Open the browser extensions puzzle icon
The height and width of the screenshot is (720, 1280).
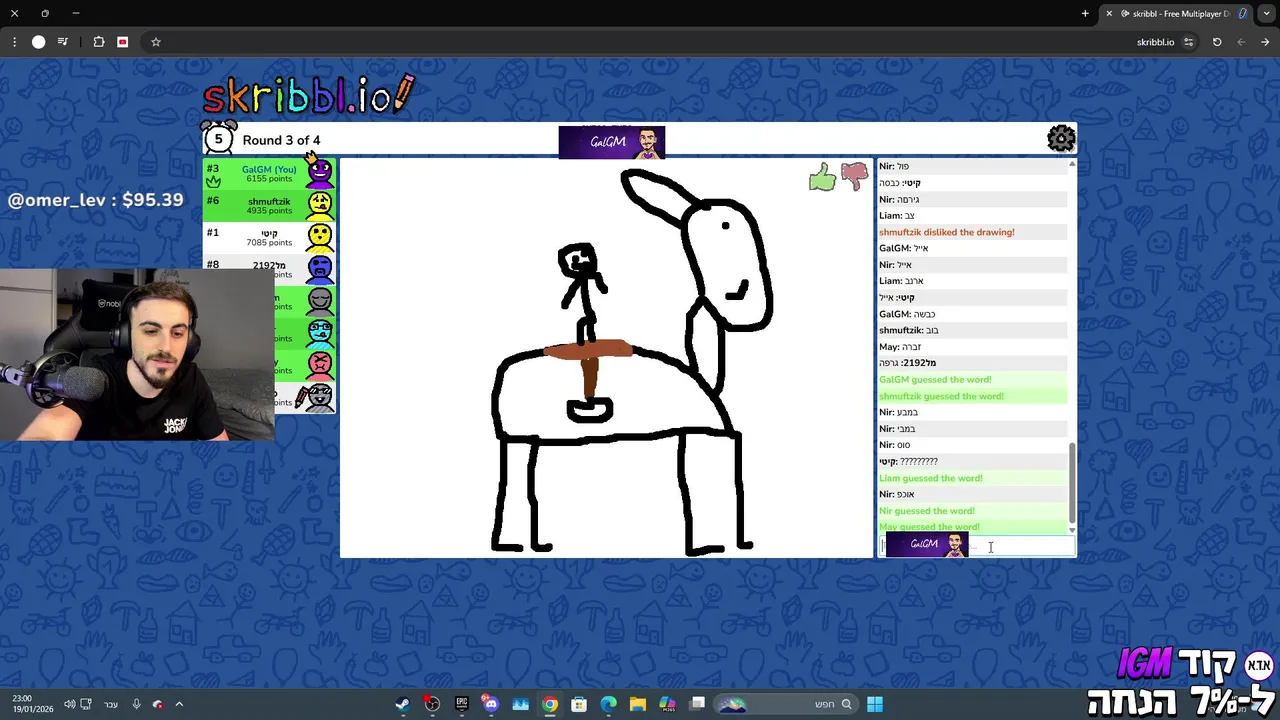point(99,42)
